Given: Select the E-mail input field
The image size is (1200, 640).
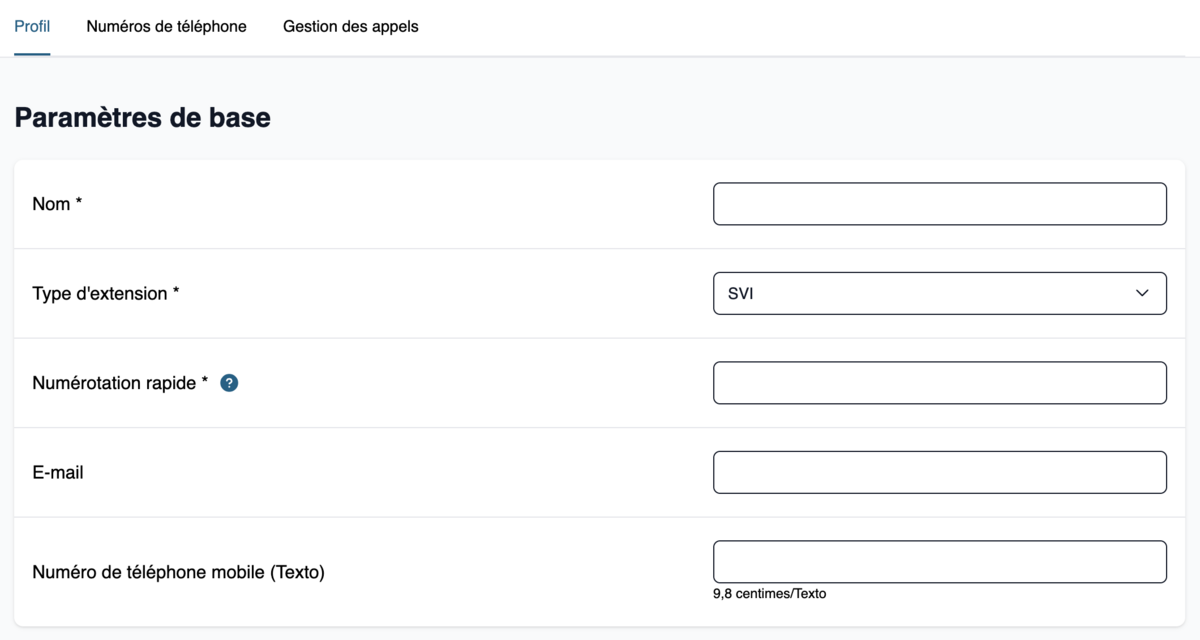Looking at the screenshot, I should click(x=939, y=472).
